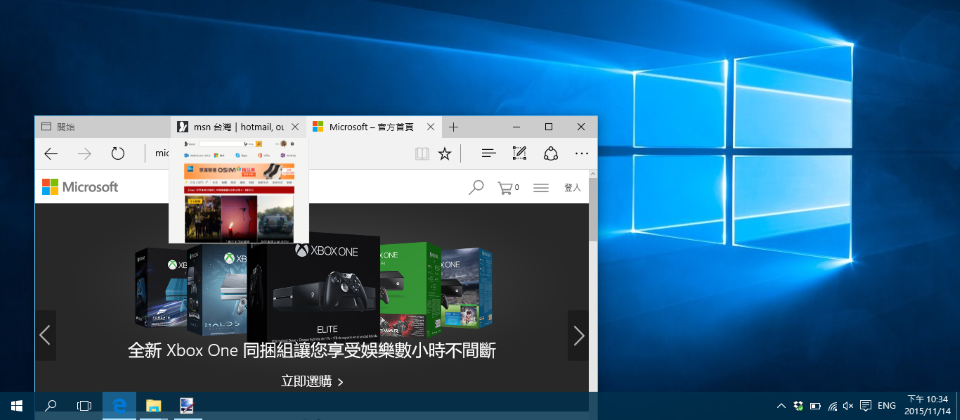Make a Web Note pen icon
Image resolution: width=960 pixels, height=420 pixels.
(520, 154)
